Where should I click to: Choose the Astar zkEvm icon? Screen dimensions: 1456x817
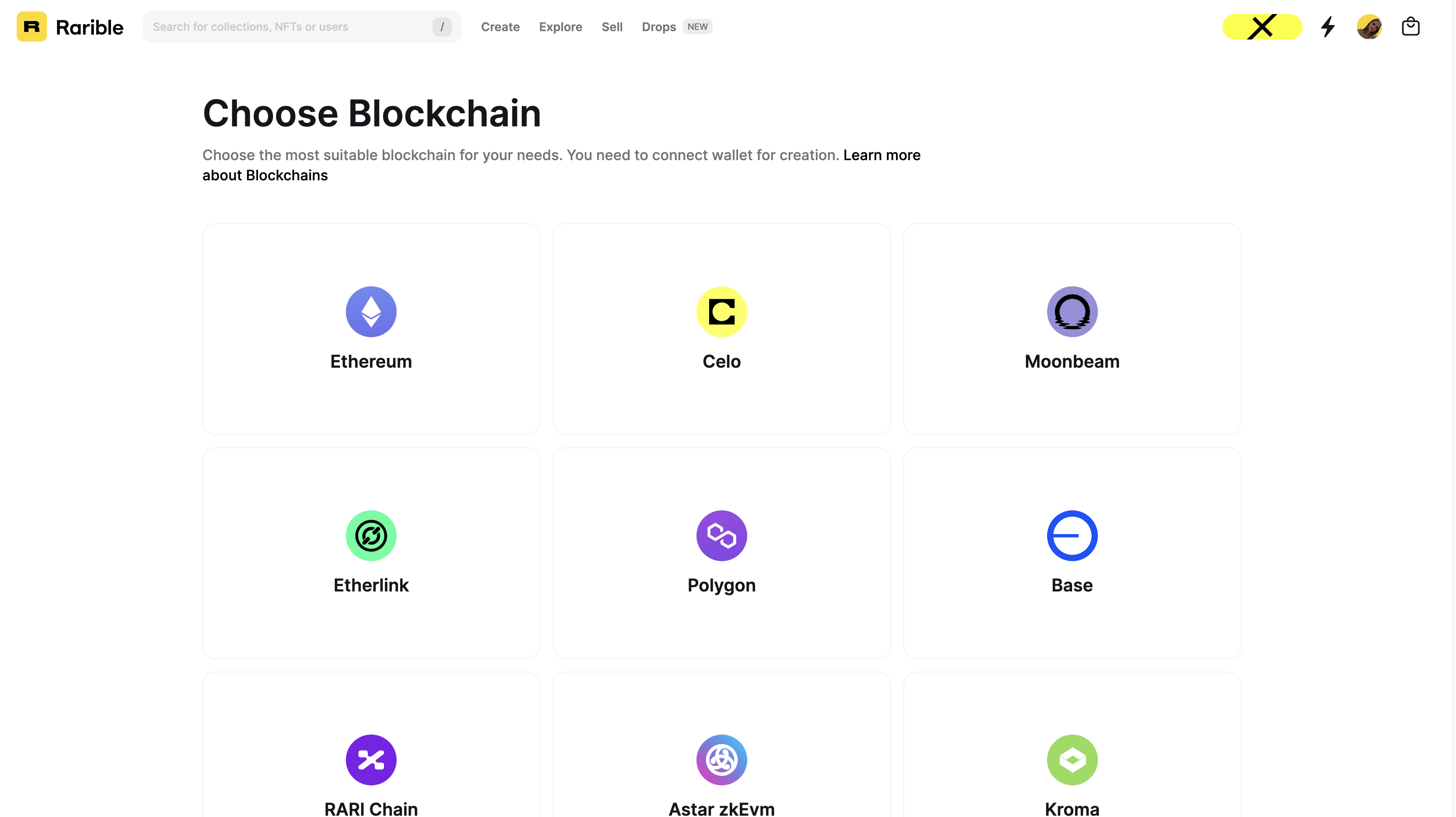coord(721,759)
